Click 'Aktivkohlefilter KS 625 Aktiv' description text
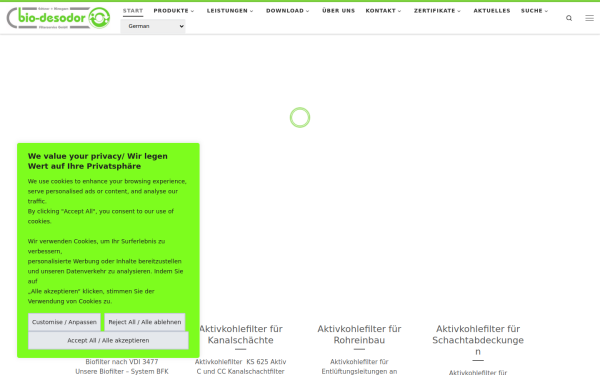Screen dimensions: 600x375 (241, 362)
